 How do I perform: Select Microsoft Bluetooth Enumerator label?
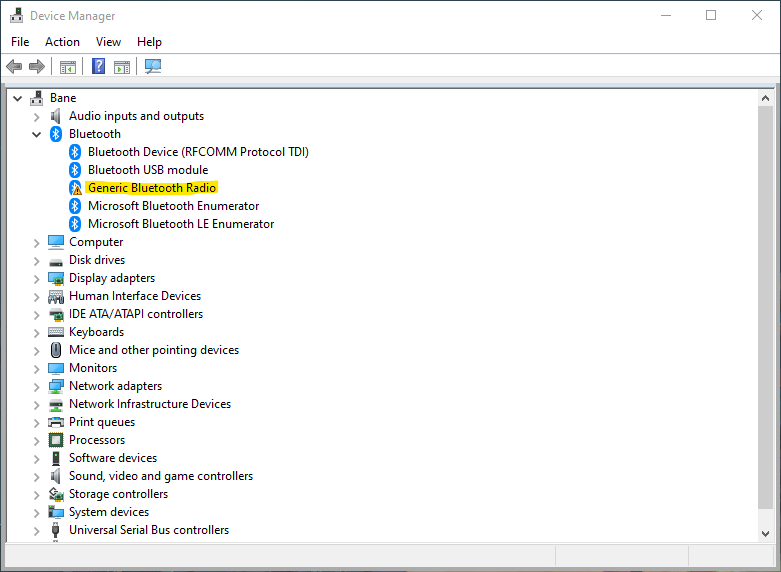click(x=173, y=206)
